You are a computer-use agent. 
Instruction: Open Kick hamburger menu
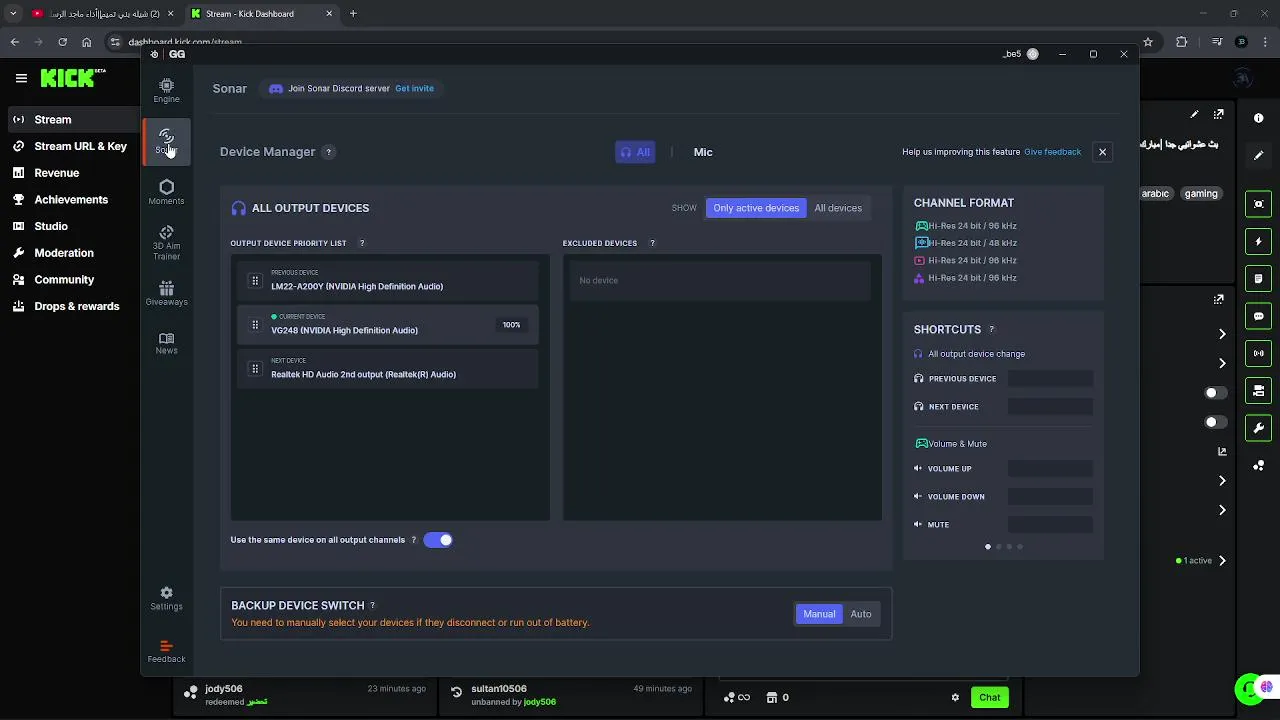tap(21, 78)
